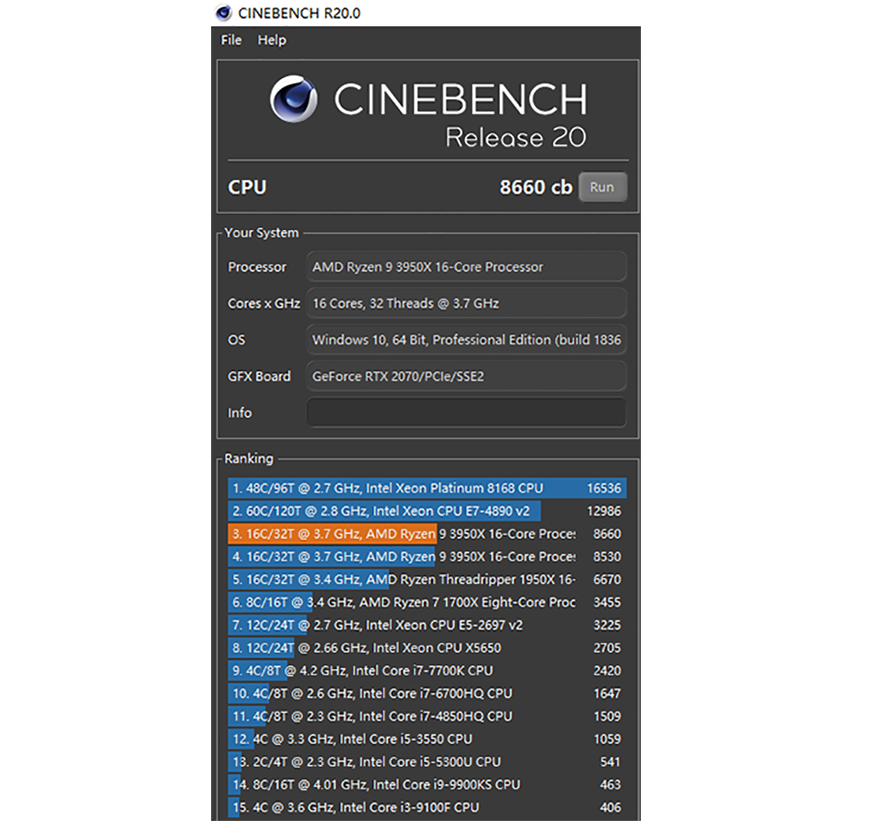Click the 16536 score in the ranking
The image size is (890, 821).
(604, 488)
